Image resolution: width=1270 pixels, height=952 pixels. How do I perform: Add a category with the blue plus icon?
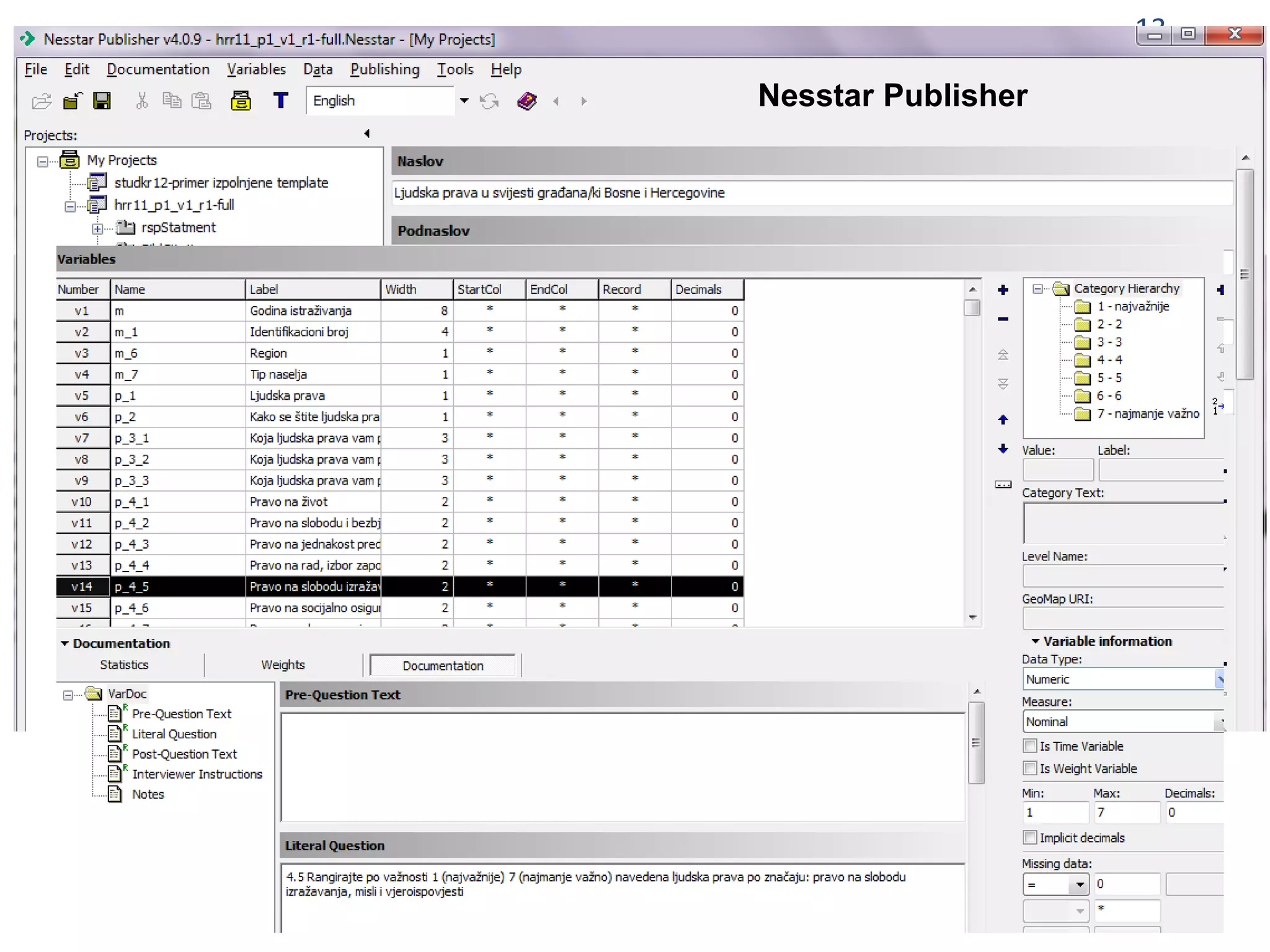(1220, 290)
